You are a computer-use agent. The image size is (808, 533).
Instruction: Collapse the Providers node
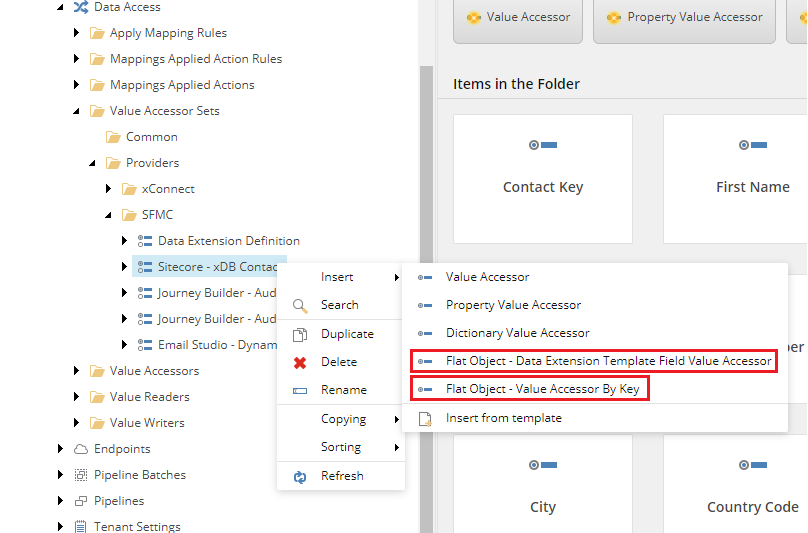[92, 163]
